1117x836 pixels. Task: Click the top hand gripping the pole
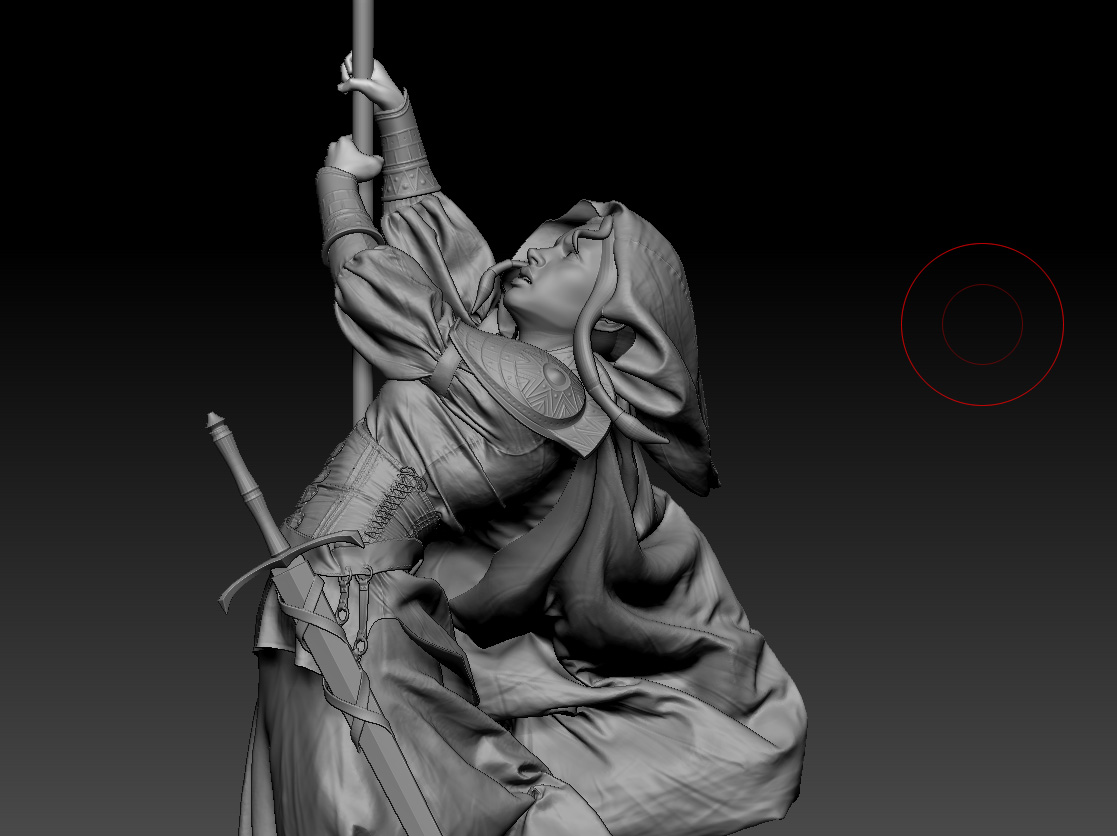(370, 80)
